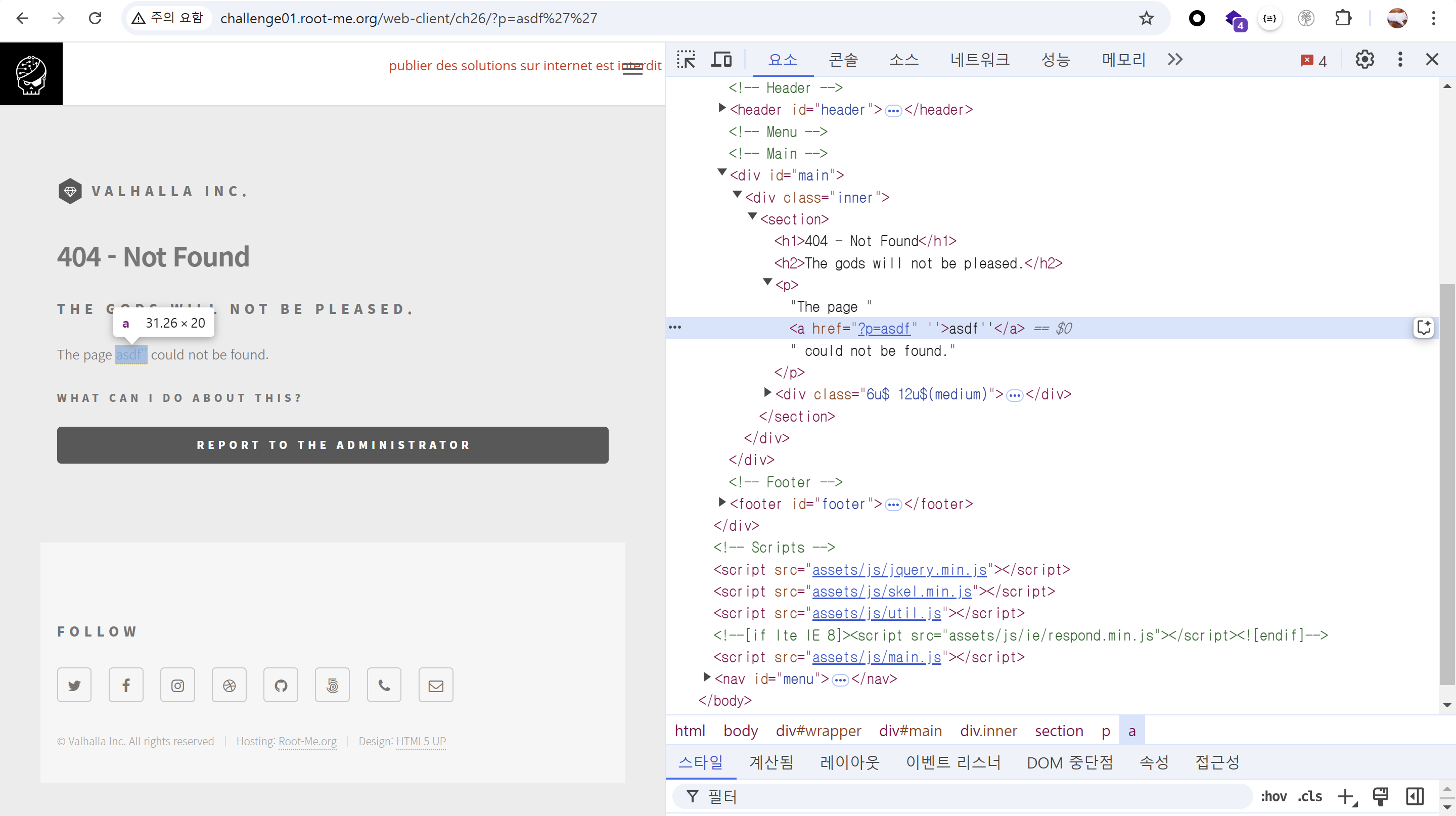Click the GitHub follow icon
The height and width of the screenshot is (816, 1456).
(x=281, y=685)
